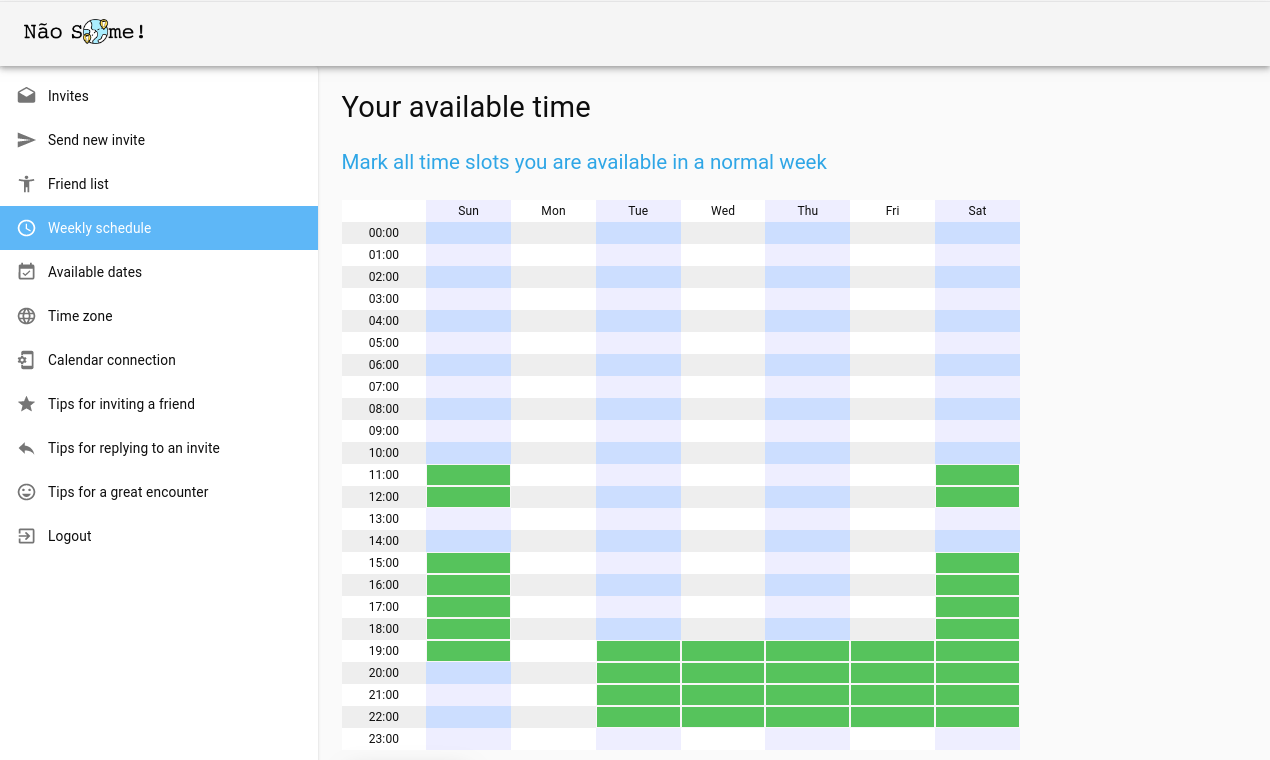
Task: Open Time zone settings
Action: click(x=159, y=316)
